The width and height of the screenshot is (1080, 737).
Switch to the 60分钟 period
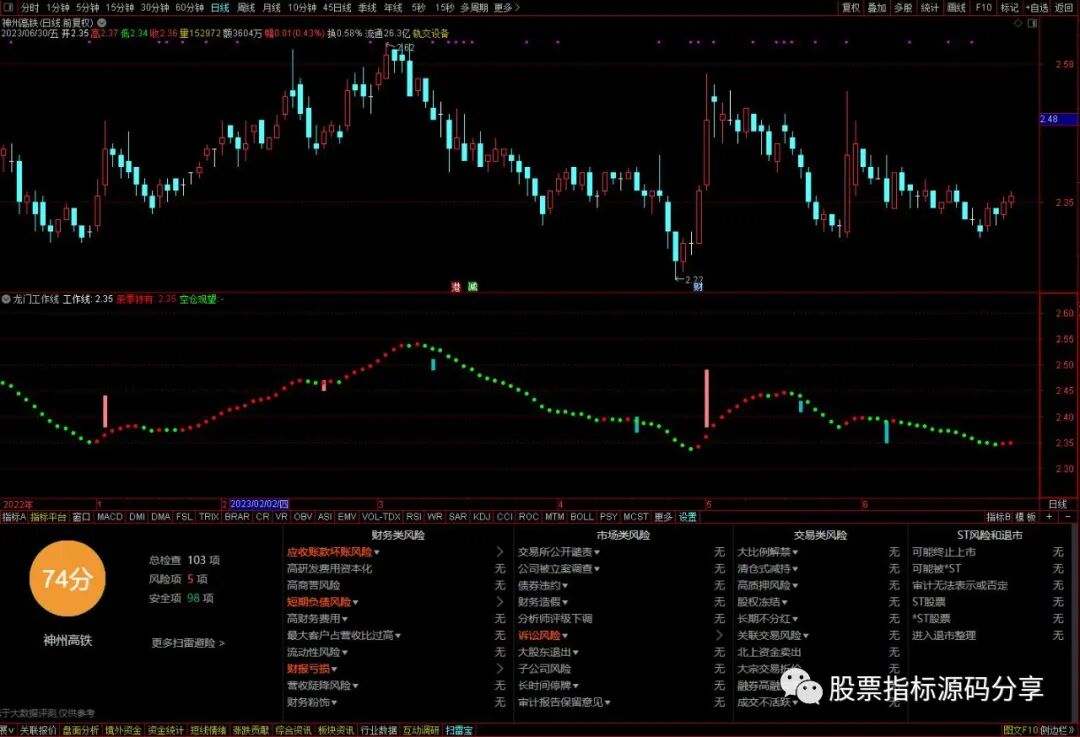pos(189,8)
